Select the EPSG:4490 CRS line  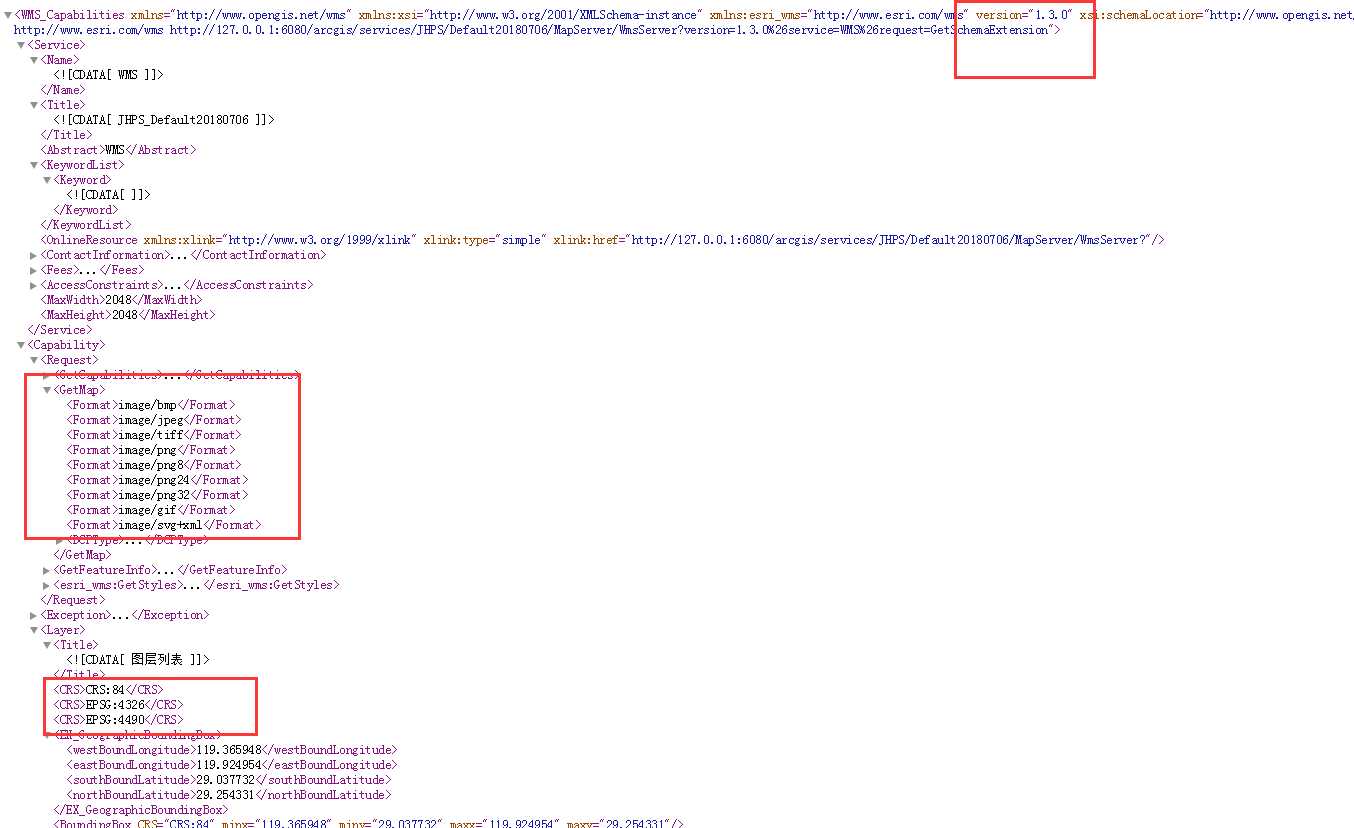click(118, 720)
